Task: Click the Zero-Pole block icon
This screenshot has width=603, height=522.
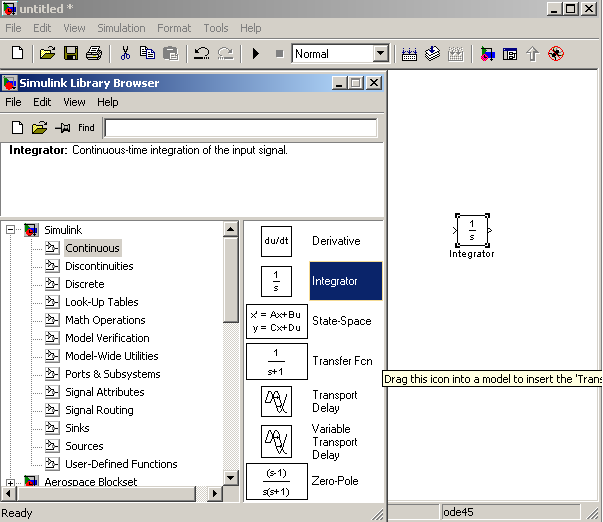Action: pos(277,482)
